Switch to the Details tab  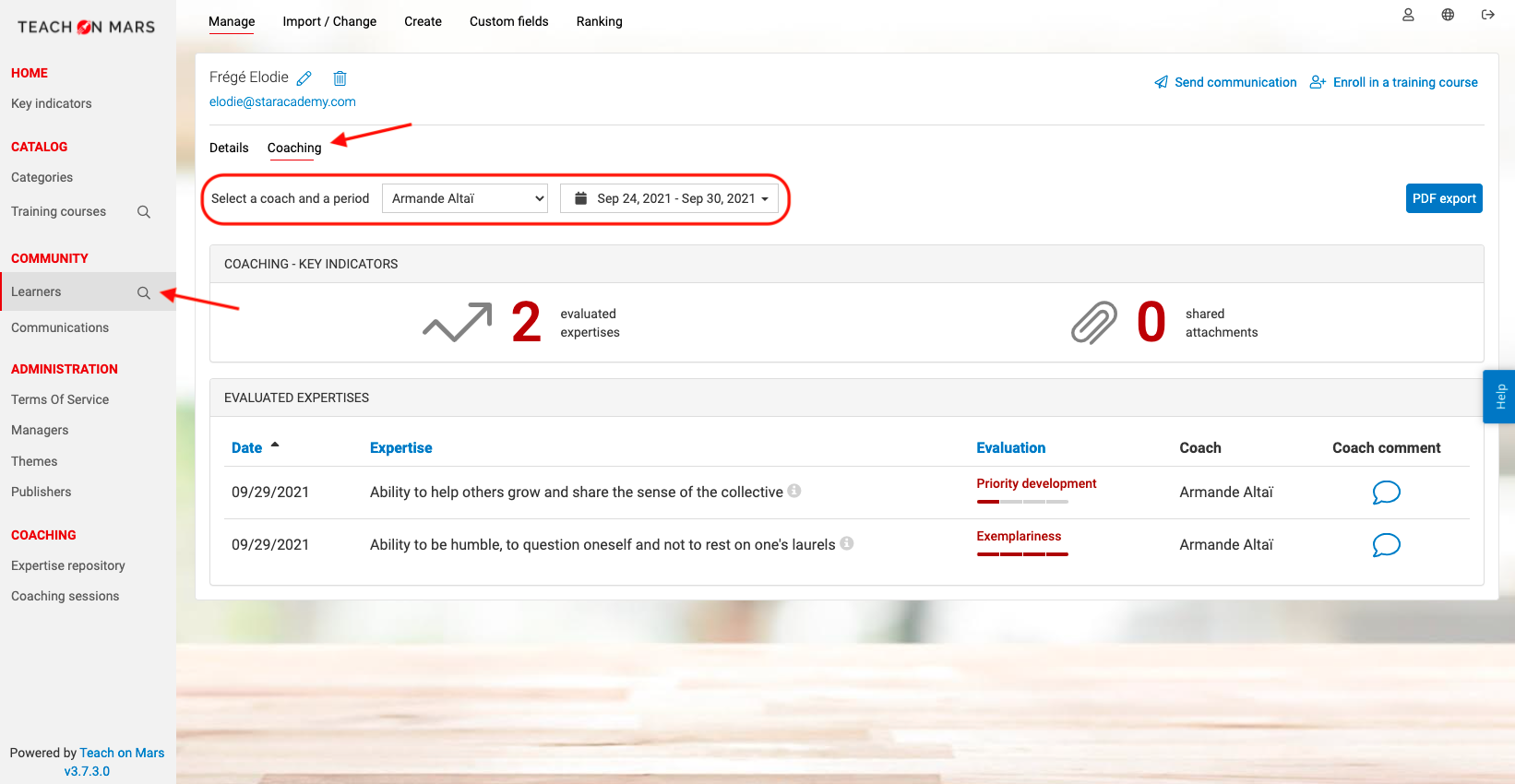[x=229, y=148]
